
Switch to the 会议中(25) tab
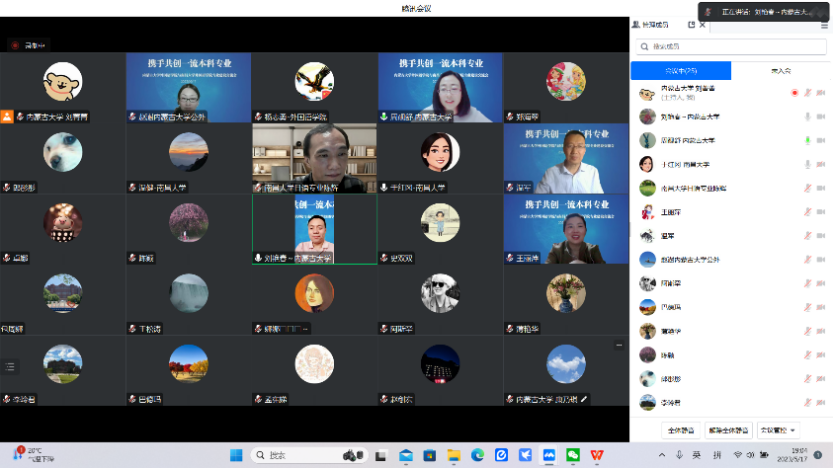point(680,71)
